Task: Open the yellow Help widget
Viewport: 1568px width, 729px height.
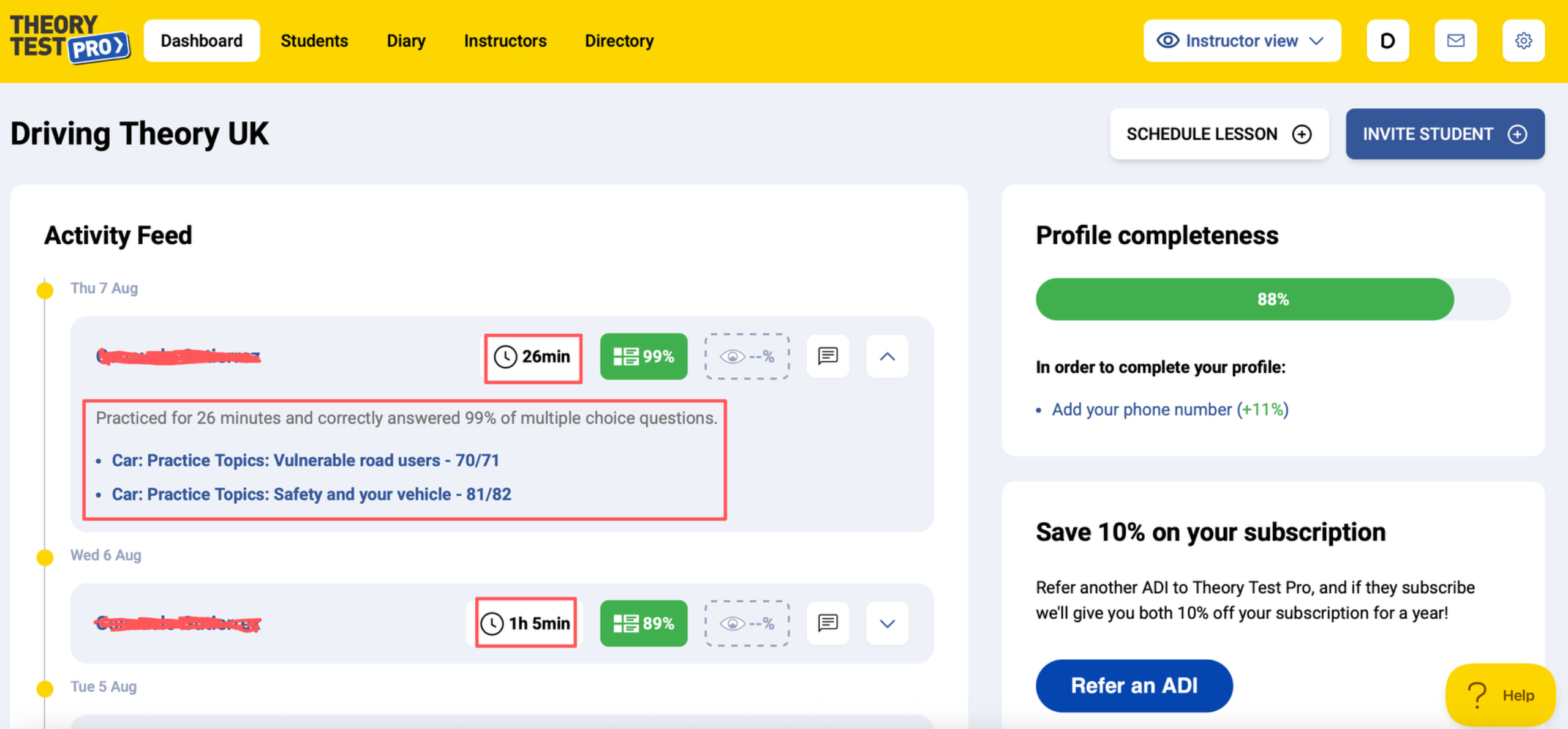Action: click(1500, 695)
